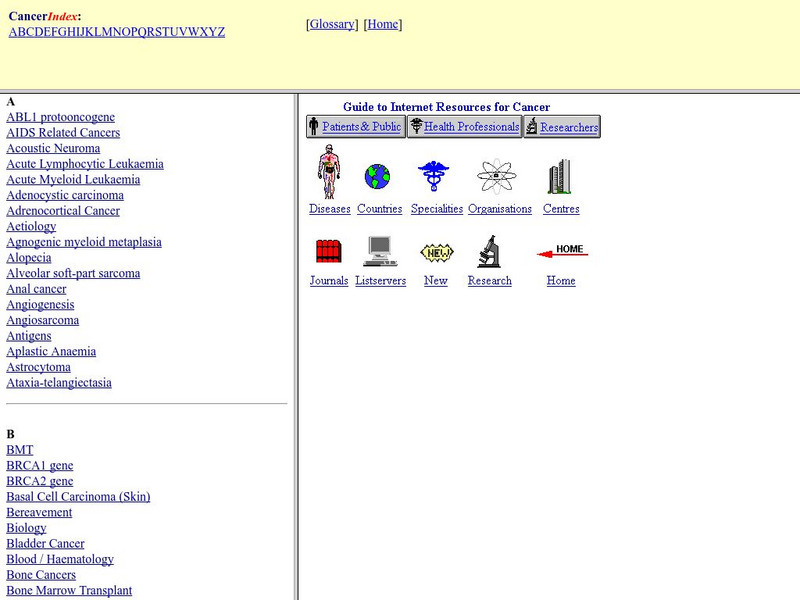Open the Bereavement entry
The width and height of the screenshot is (800, 600).
pos(39,512)
